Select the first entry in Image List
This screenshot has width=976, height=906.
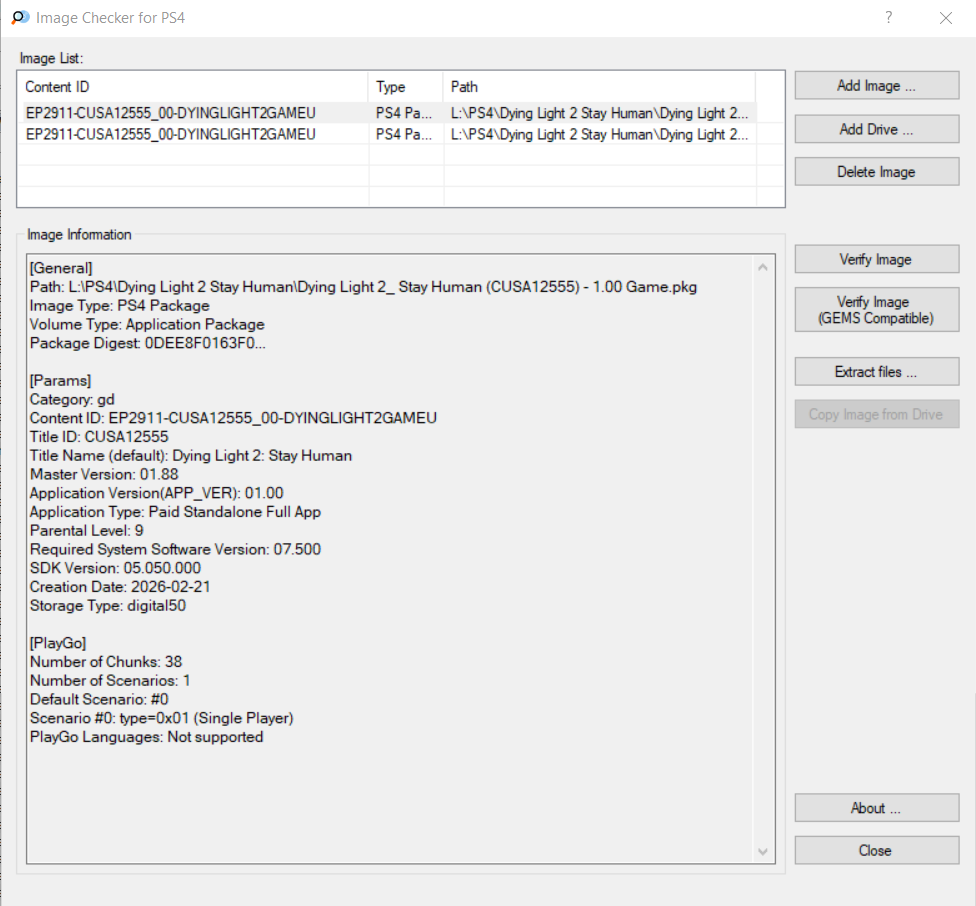171,114
